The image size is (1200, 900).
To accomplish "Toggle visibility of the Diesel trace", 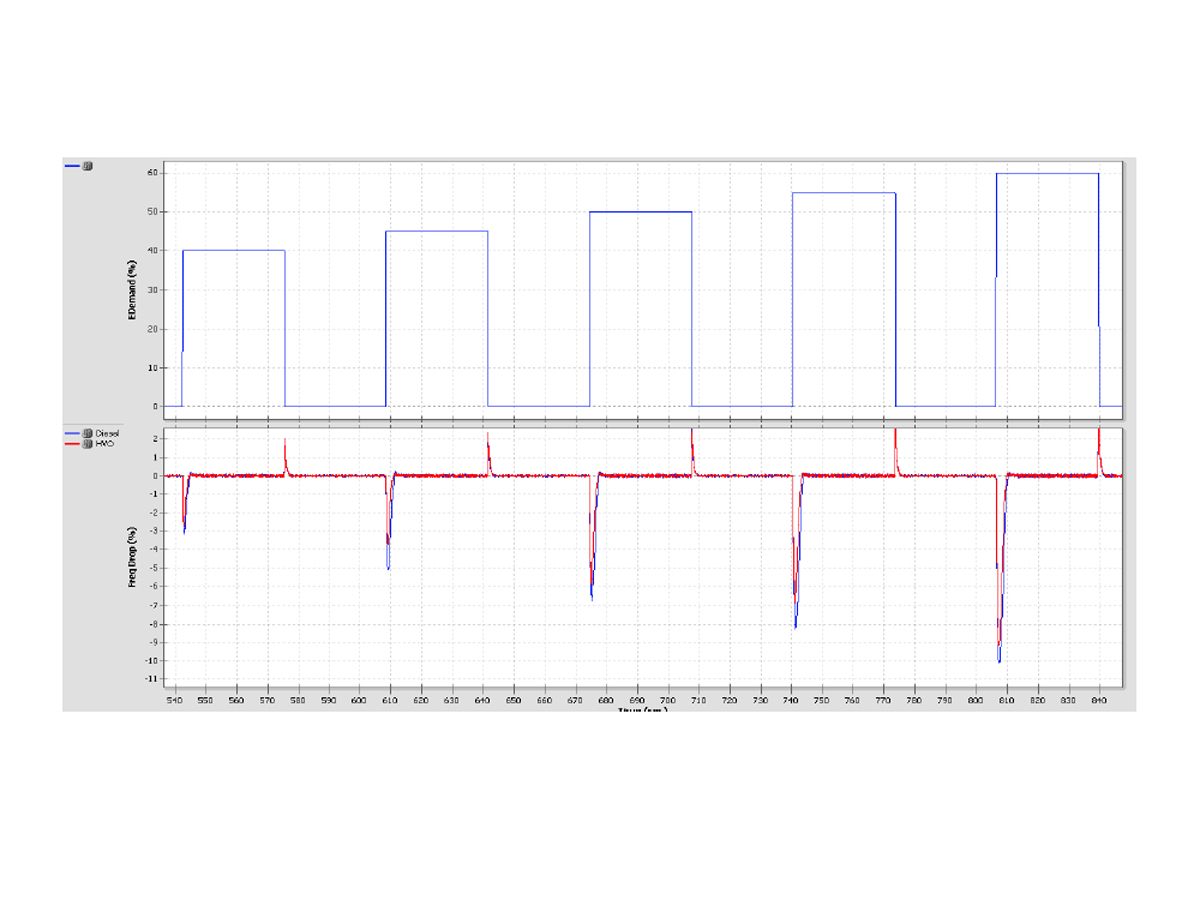I will pos(87,433).
